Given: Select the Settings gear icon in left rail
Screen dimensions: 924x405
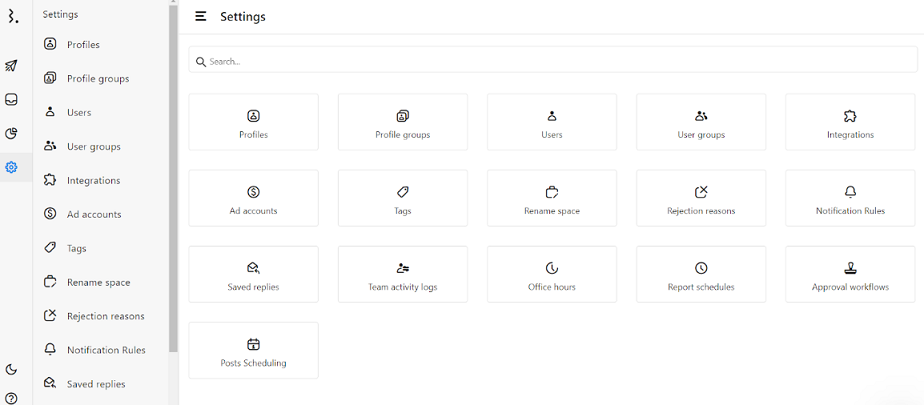Looking at the screenshot, I should pyautogui.click(x=11, y=167).
